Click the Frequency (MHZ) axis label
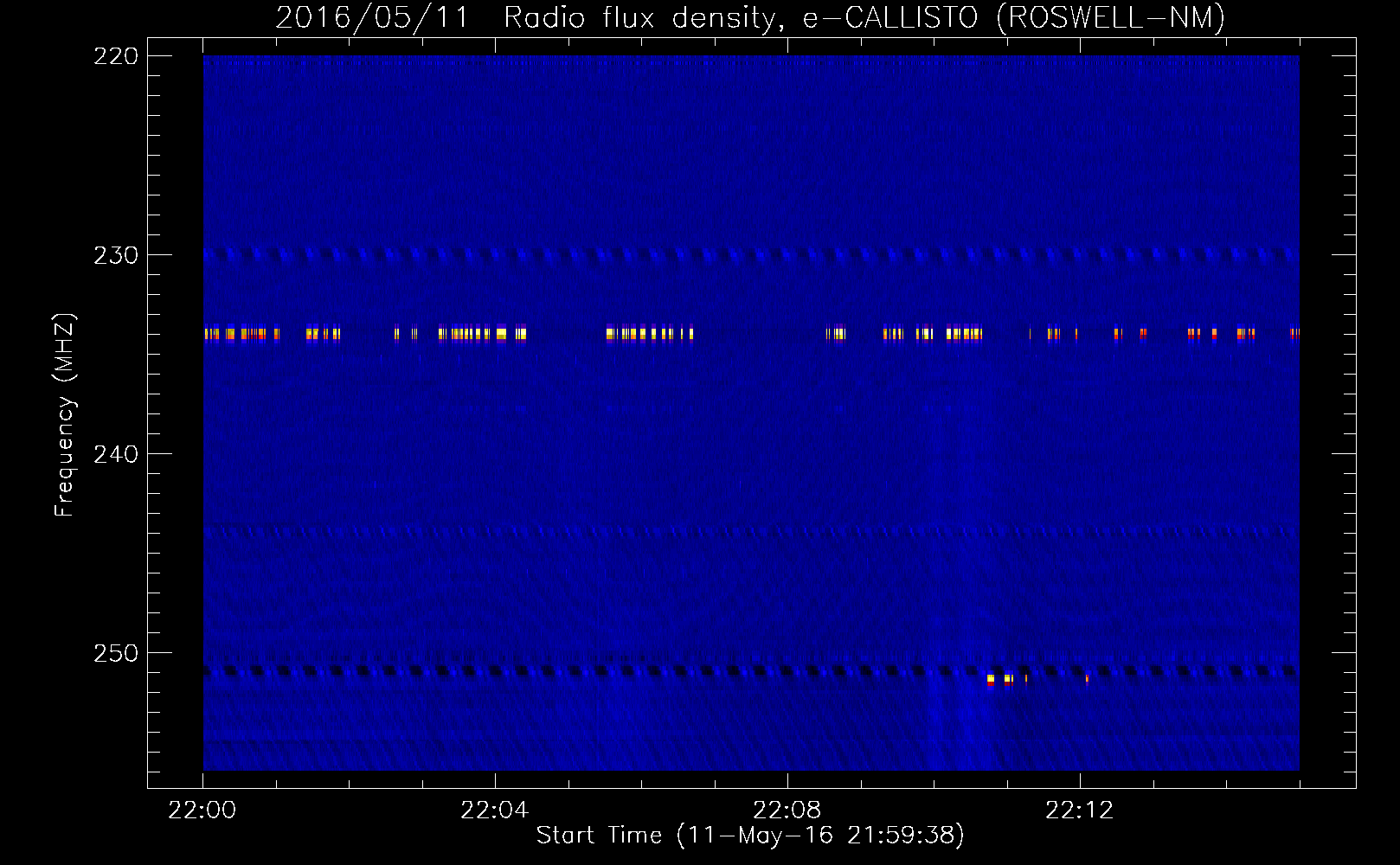Viewport: 1400px width, 865px height. tap(65, 414)
